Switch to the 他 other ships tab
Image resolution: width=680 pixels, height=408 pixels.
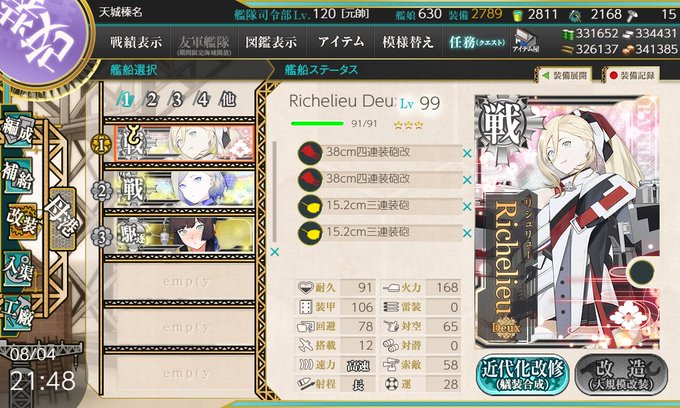228,100
